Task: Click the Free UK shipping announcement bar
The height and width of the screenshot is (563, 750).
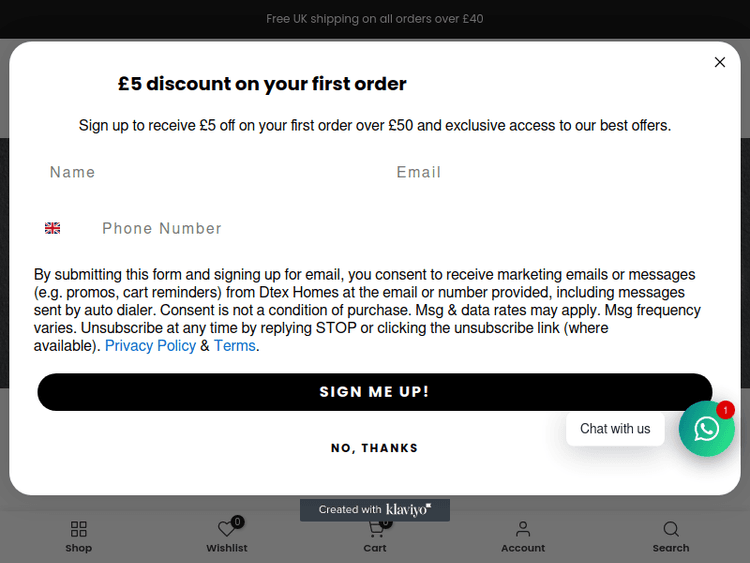Action: point(375,19)
